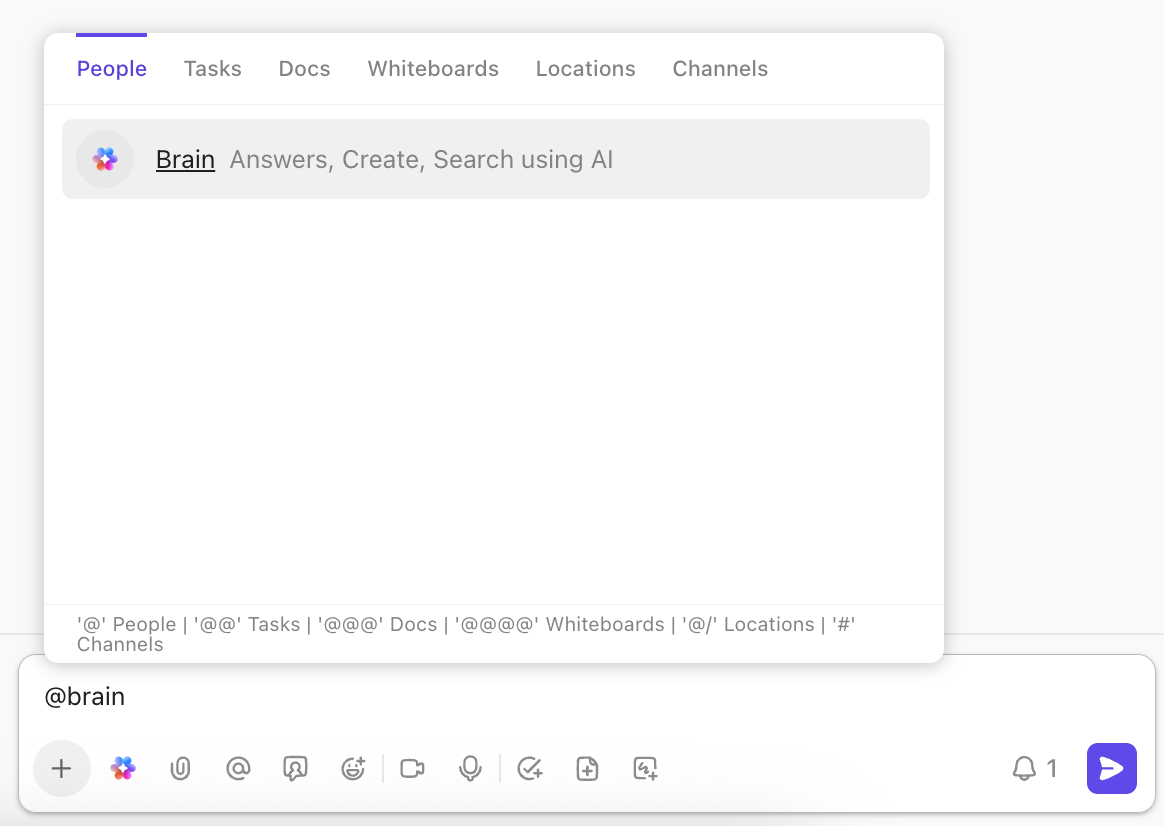Screen dimensions: 1164x826
Task: Switch to the Docs tab
Action: [x=304, y=69]
